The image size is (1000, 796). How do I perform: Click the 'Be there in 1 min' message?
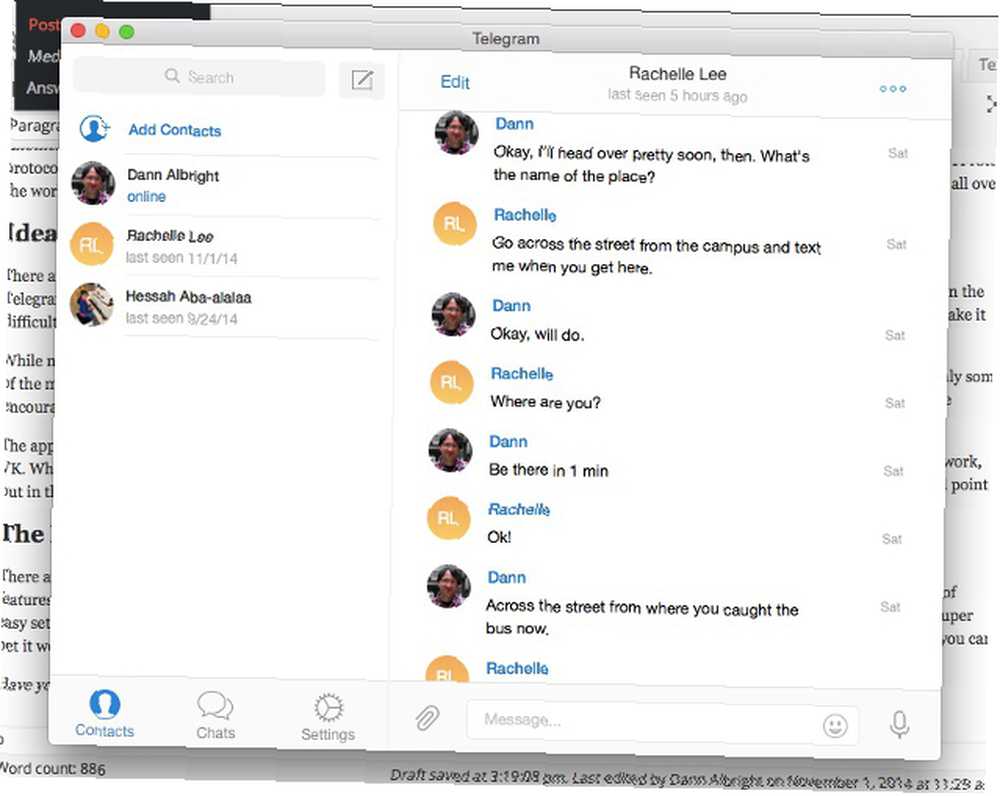point(548,470)
